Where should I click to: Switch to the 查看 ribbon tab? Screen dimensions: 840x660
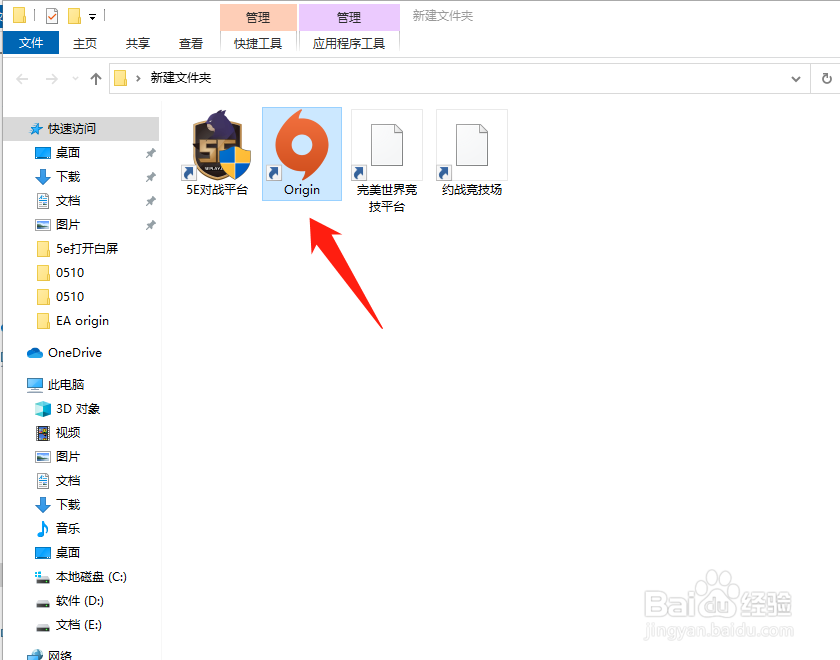[191, 43]
